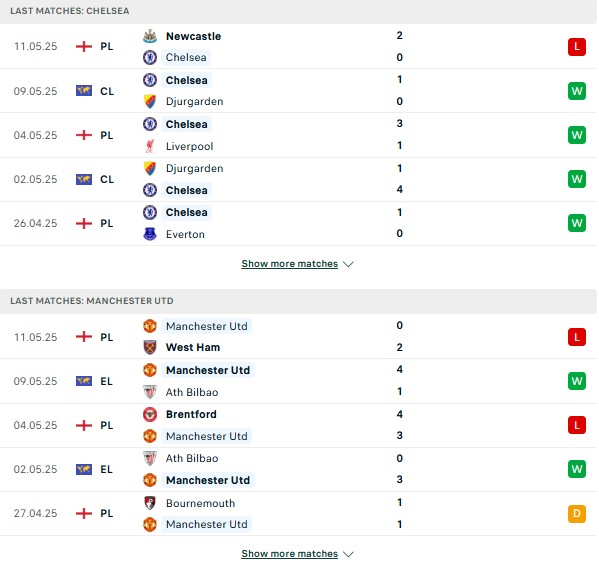599x567 pixels.
Task: Click the West Ham club crest icon
Action: [150, 347]
